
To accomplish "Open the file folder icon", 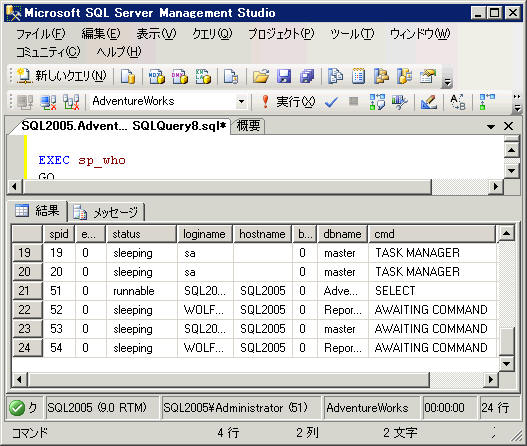I will click(x=261, y=76).
